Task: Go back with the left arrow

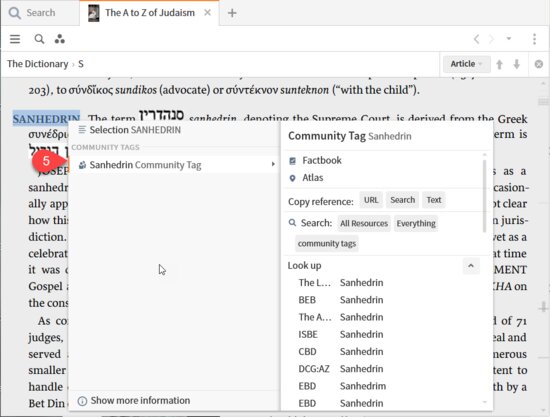Action: tap(476, 39)
